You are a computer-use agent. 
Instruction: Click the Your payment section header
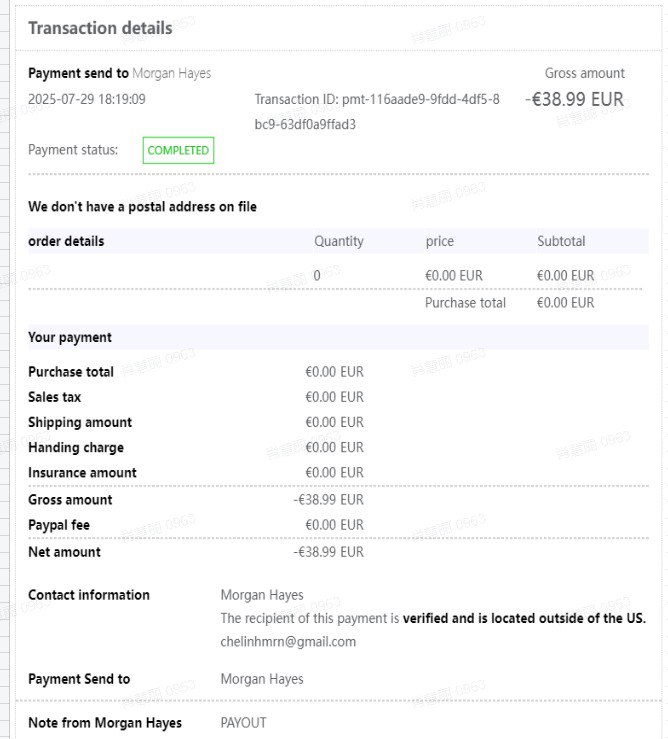(x=70, y=337)
